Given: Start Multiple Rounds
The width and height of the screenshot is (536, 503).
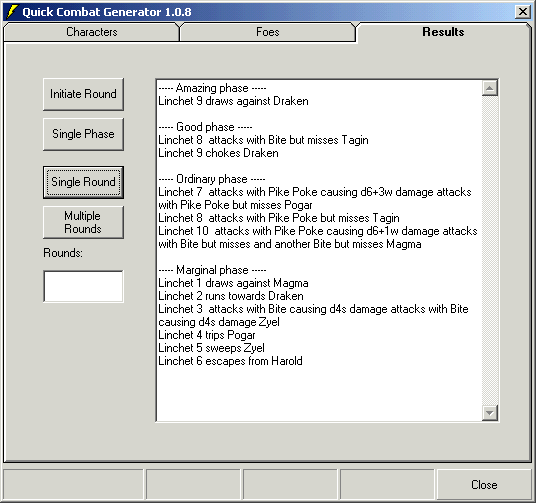Looking at the screenshot, I should pyautogui.click(x=83, y=222).
